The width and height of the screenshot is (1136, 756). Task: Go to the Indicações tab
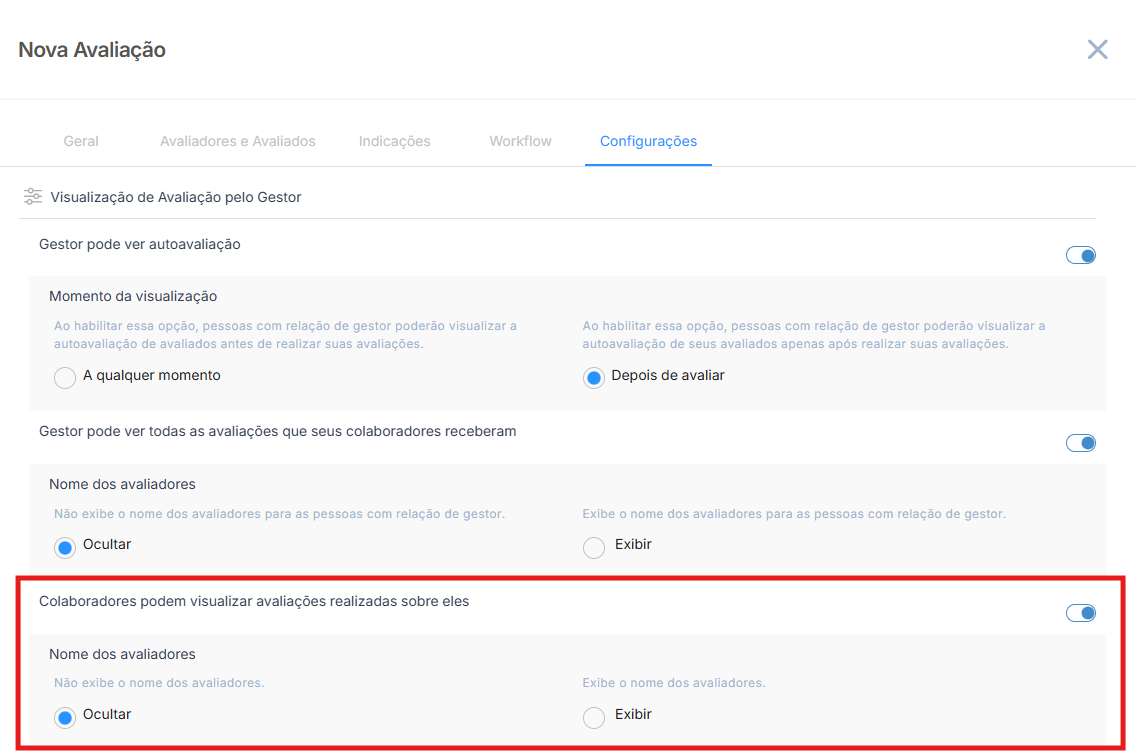394,141
